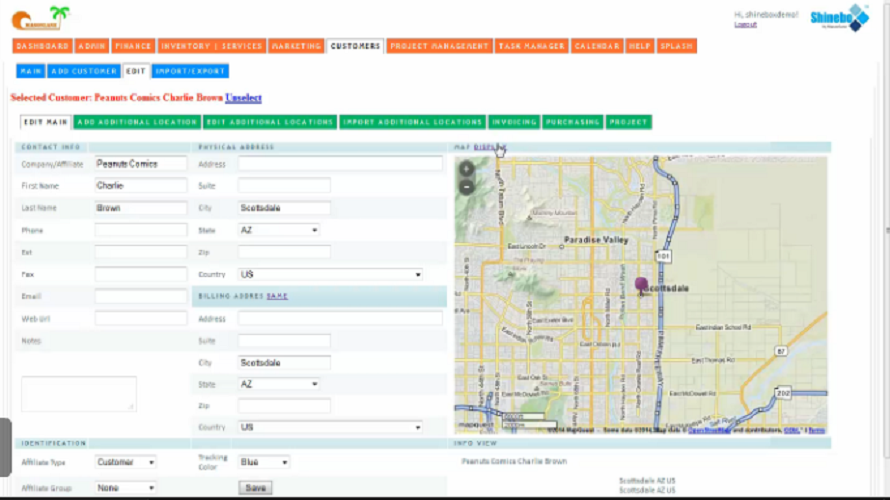
Task: Open the Finance tab
Action: pos(133,46)
